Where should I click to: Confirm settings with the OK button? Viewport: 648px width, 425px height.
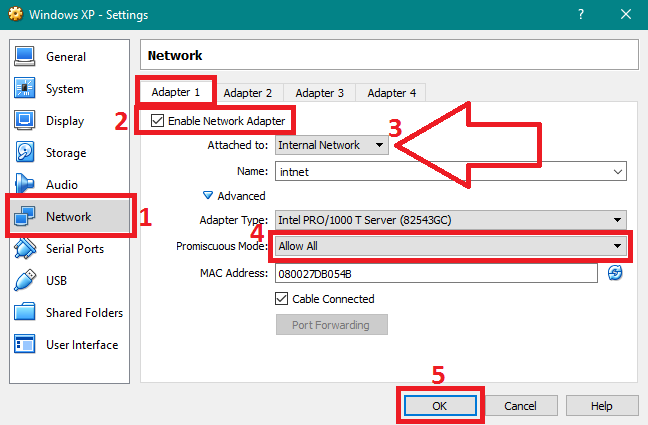(440, 406)
